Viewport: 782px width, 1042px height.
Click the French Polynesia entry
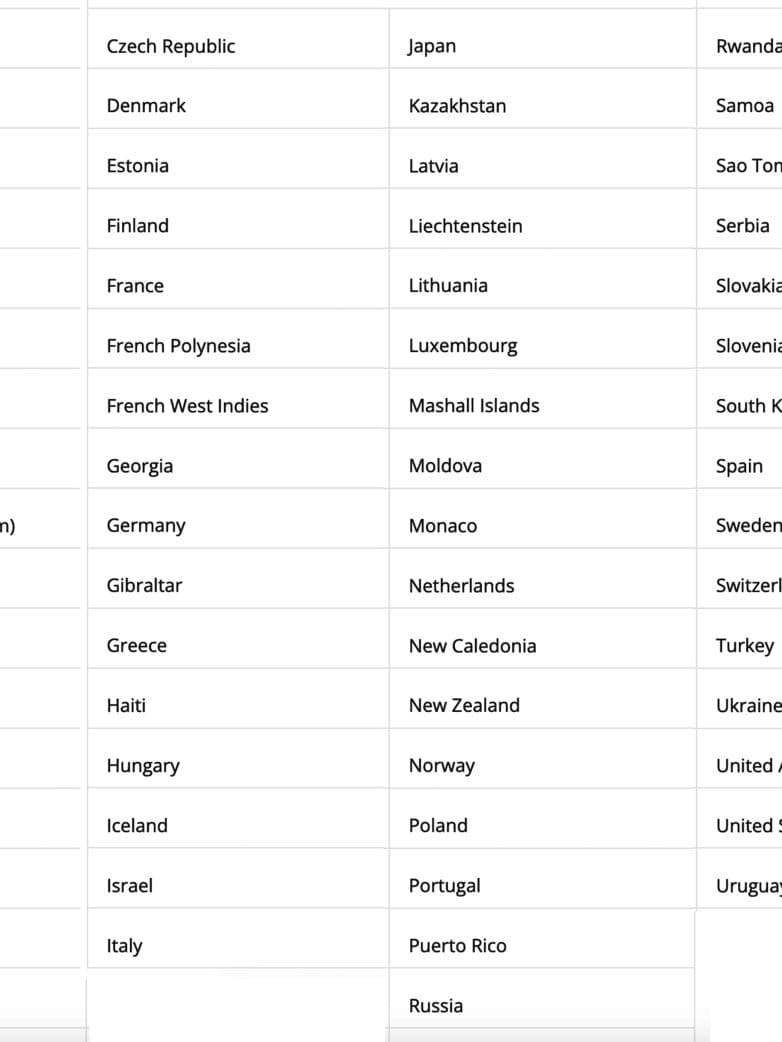point(178,346)
